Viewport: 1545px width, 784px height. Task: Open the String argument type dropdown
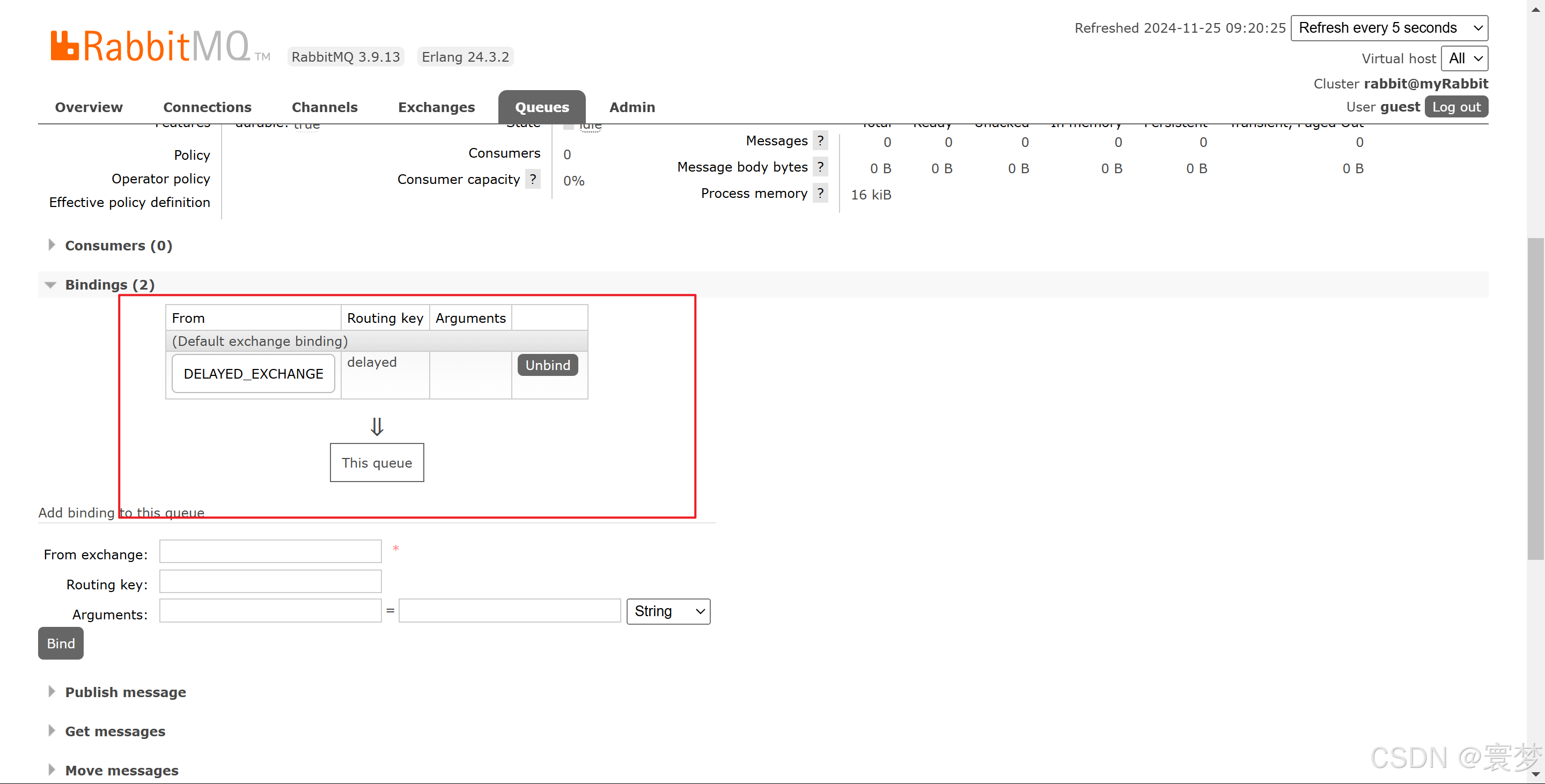point(667,611)
